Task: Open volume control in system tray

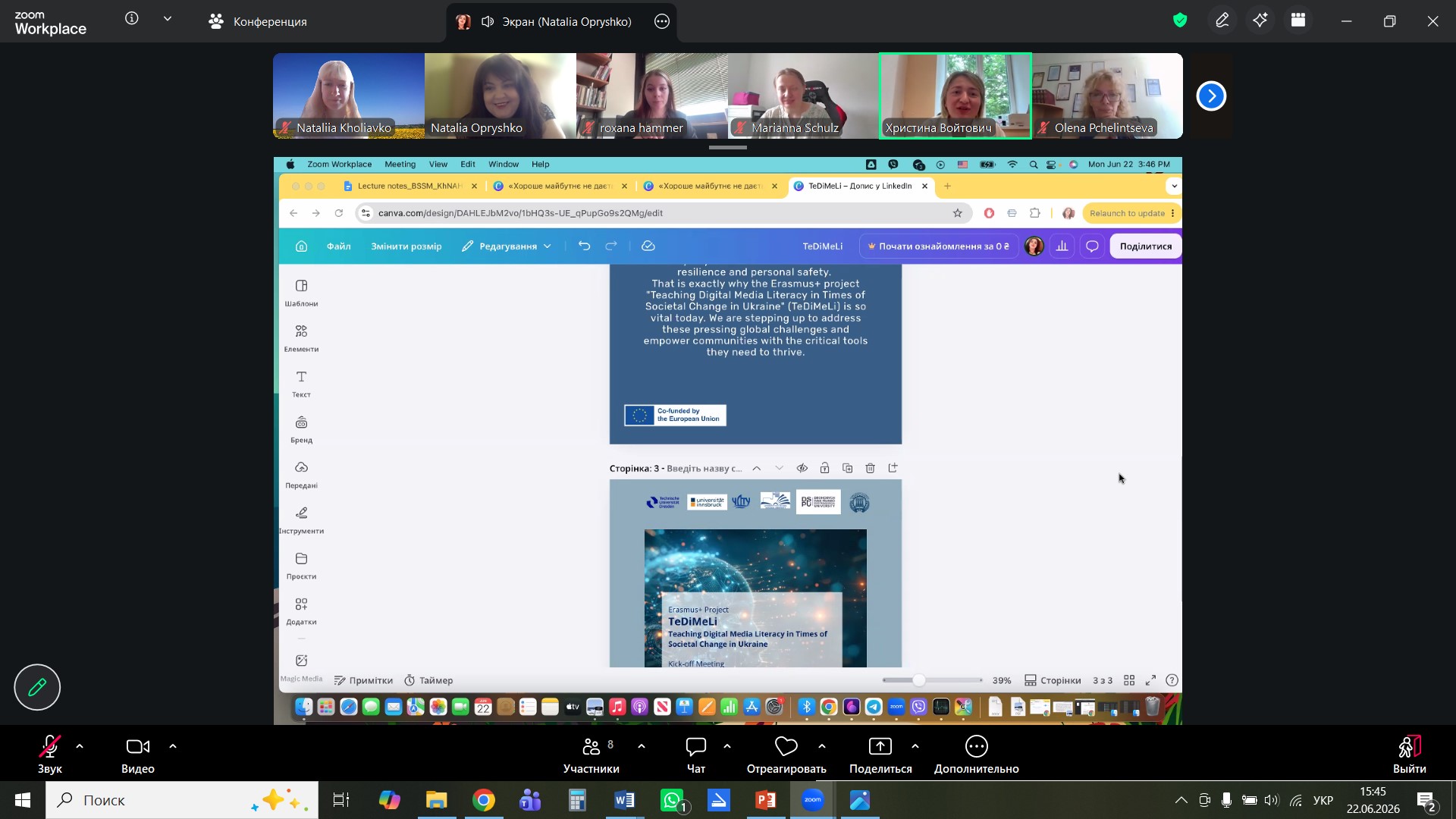Action: (x=1272, y=800)
